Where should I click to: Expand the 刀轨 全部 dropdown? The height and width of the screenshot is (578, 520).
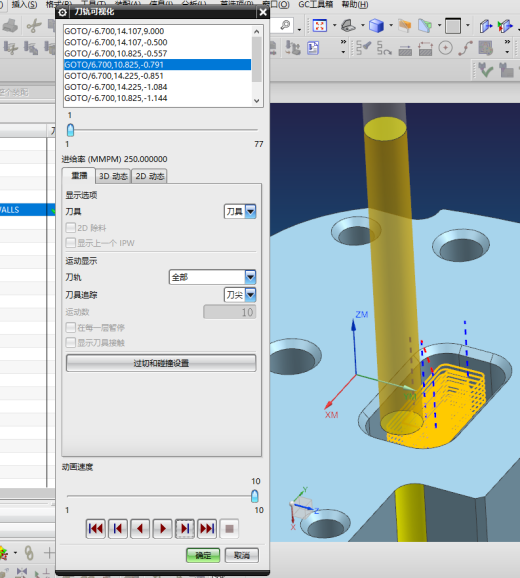point(212,277)
